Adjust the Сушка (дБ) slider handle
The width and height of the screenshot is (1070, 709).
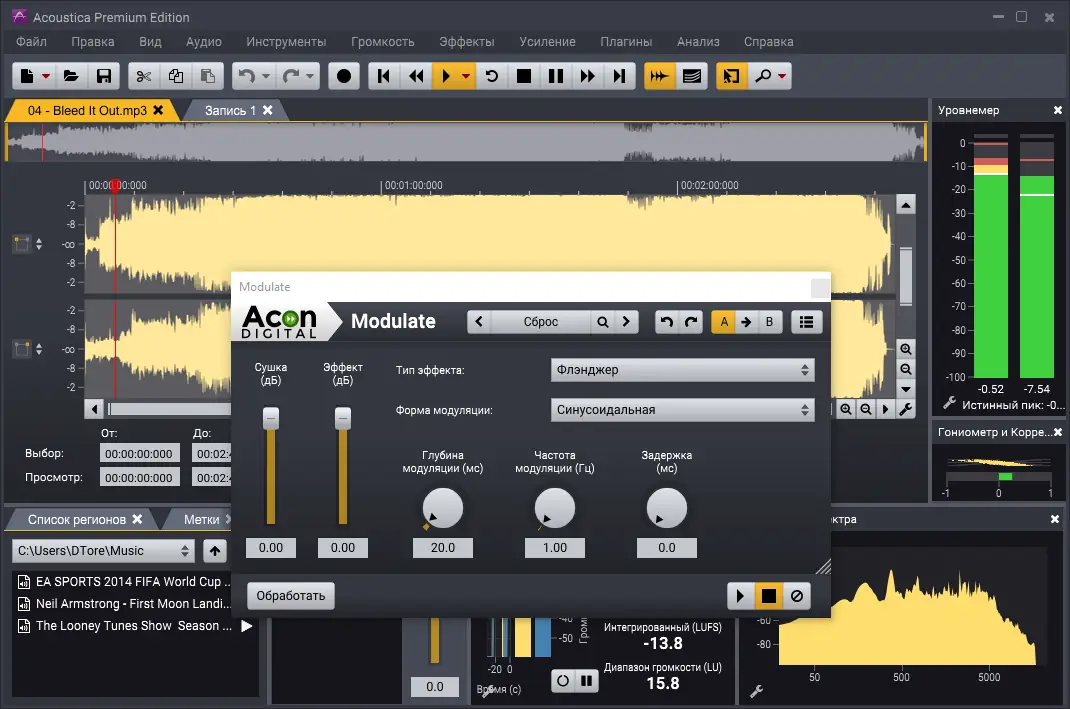point(271,418)
